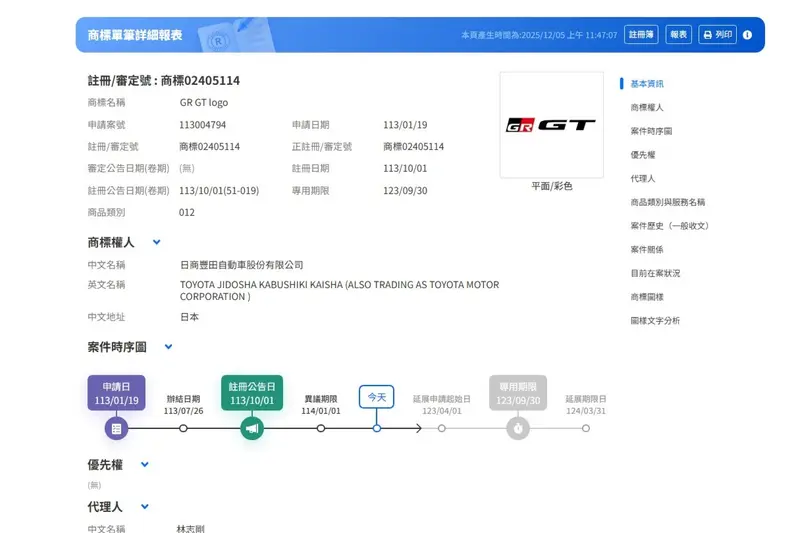Screen dimensions: 800x533
Task: Go to 圖樣文字分析 in the side navigation
Action: pos(655,321)
